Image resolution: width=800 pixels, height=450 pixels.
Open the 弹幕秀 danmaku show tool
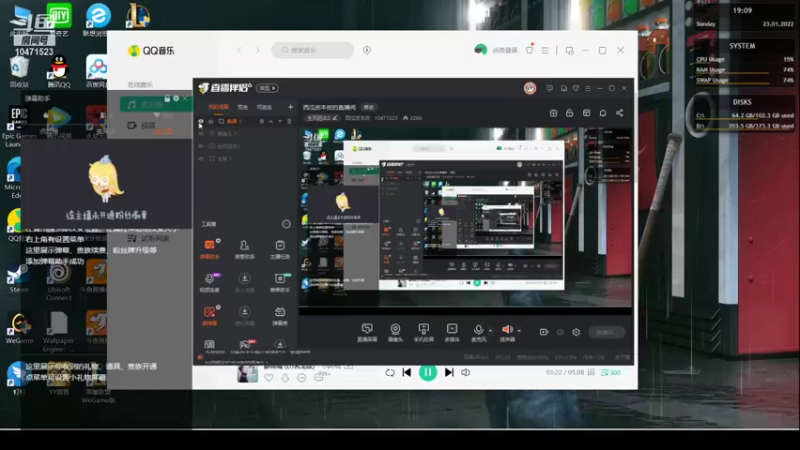click(280, 315)
